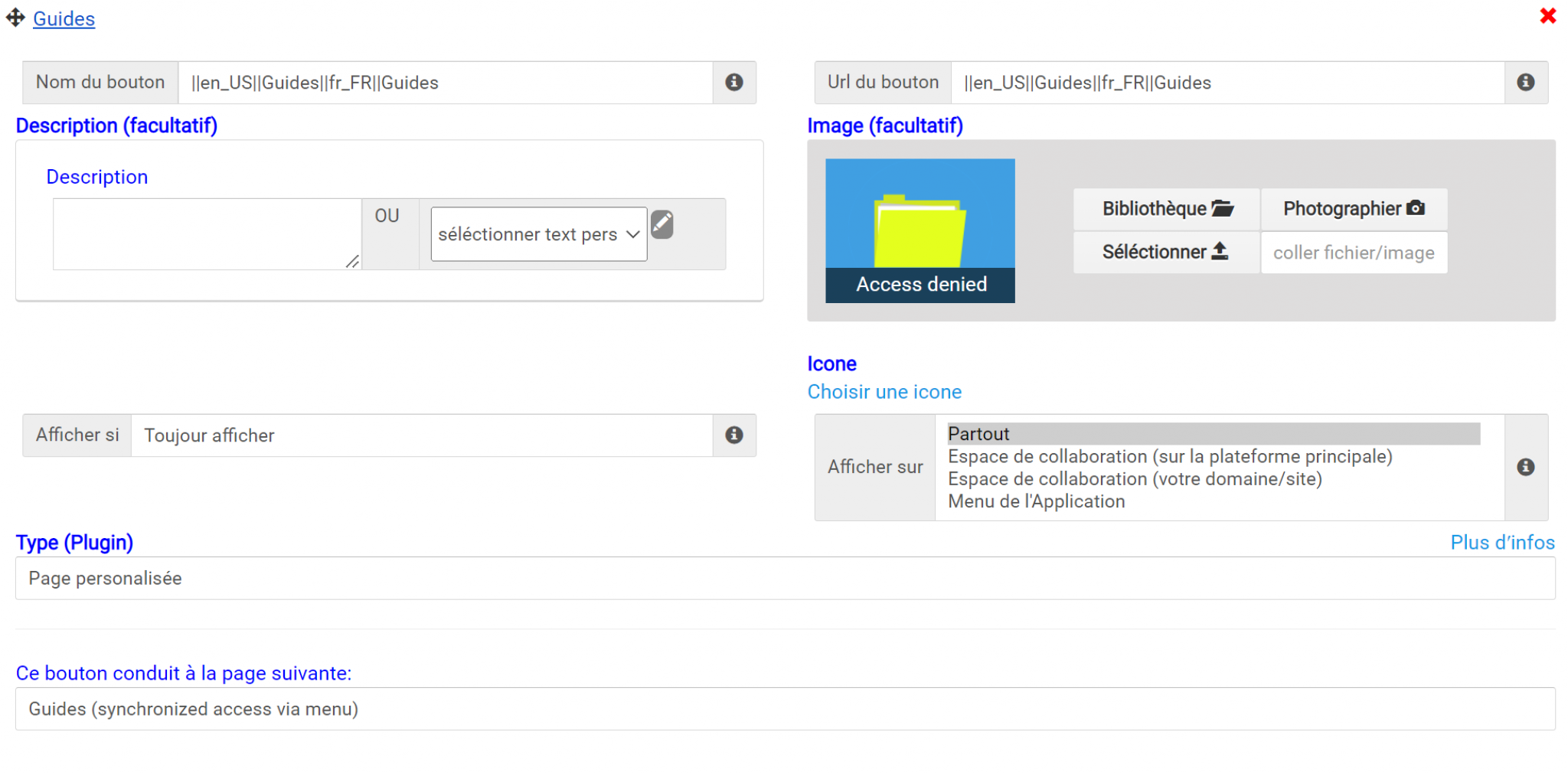Click the blue Description sub-label
1568x773 pixels.
[x=97, y=177]
